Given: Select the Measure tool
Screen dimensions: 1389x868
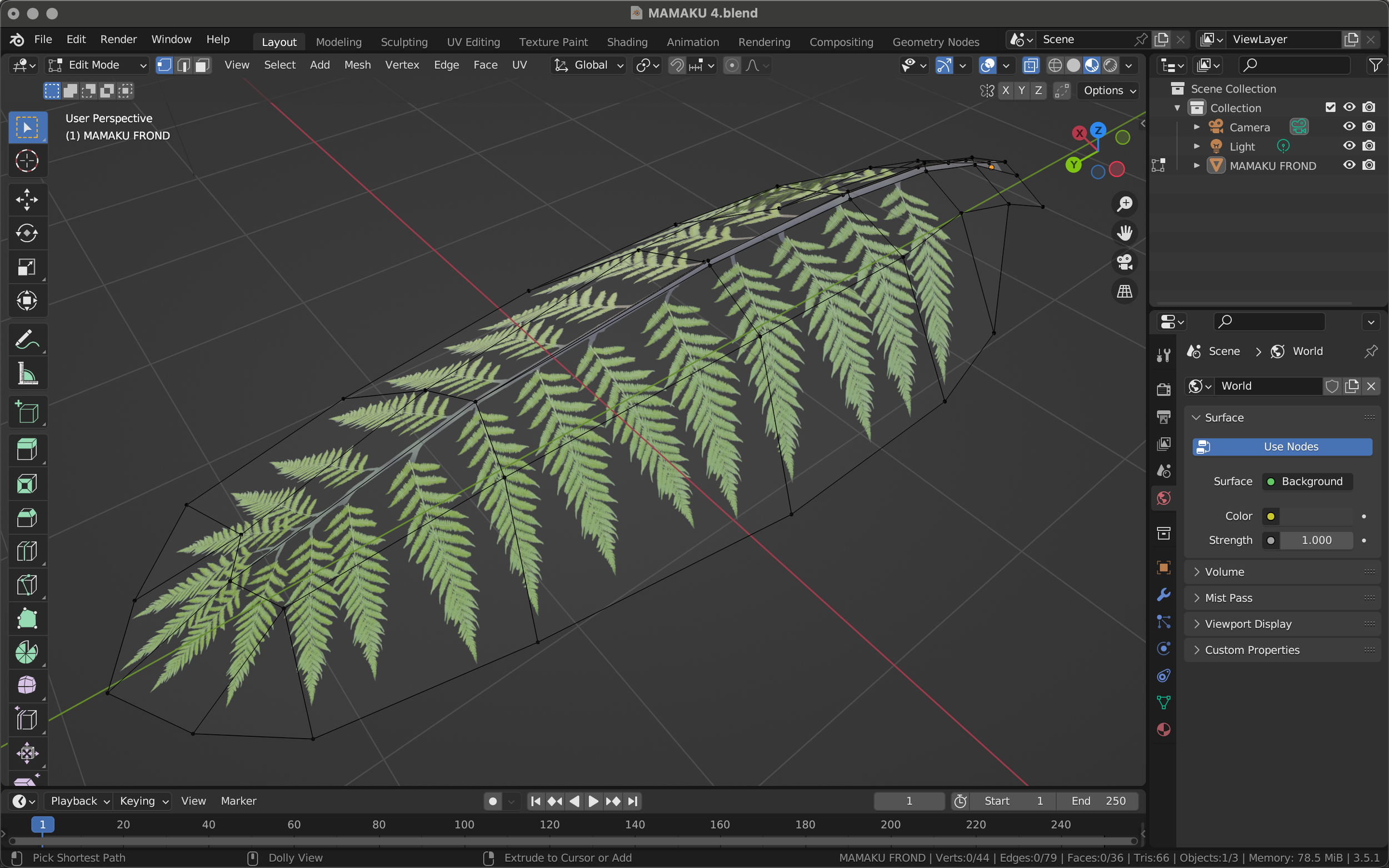Looking at the screenshot, I should click(27, 374).
